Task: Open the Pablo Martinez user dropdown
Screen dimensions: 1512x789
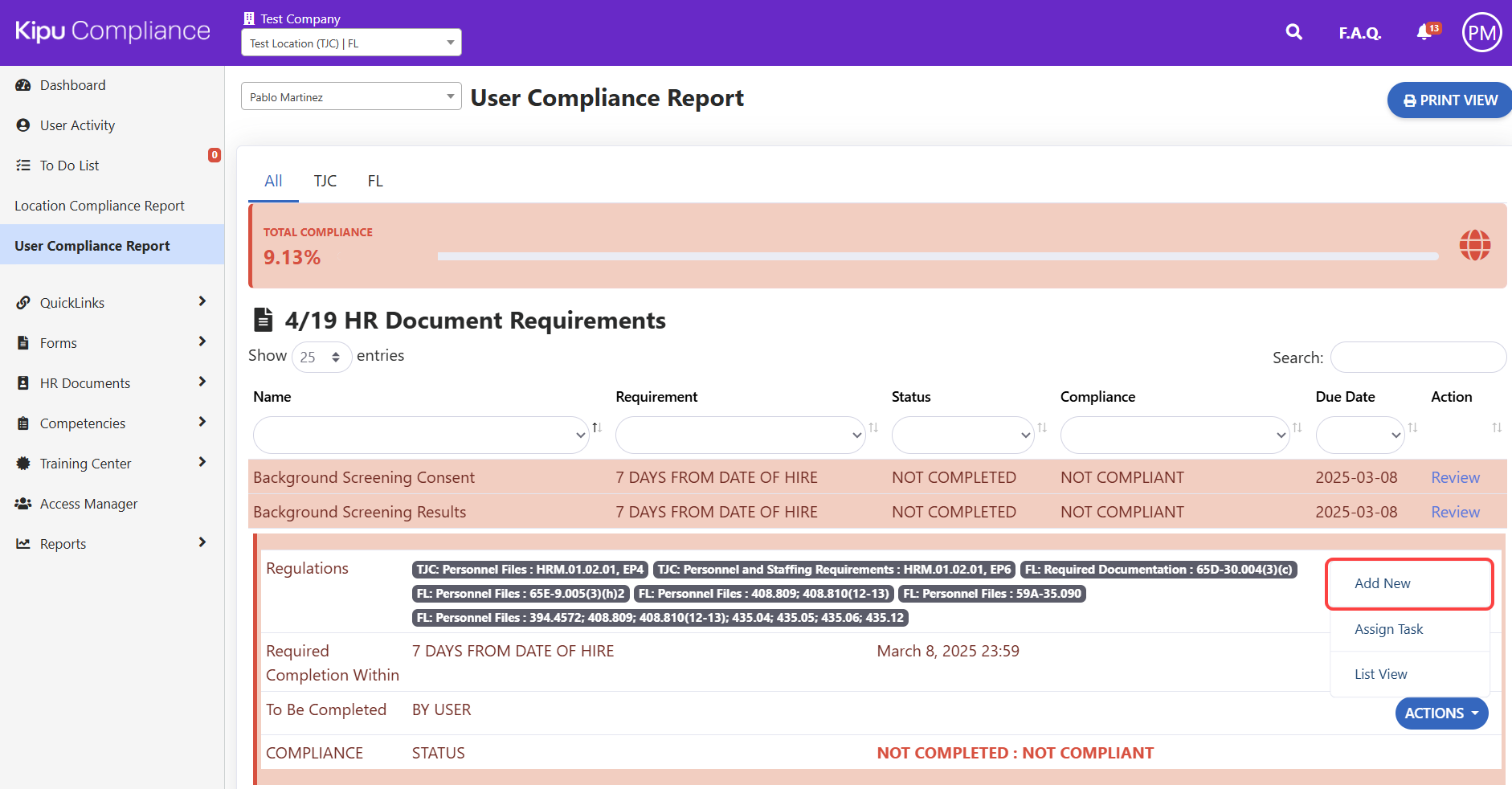Action: [351, 97]
